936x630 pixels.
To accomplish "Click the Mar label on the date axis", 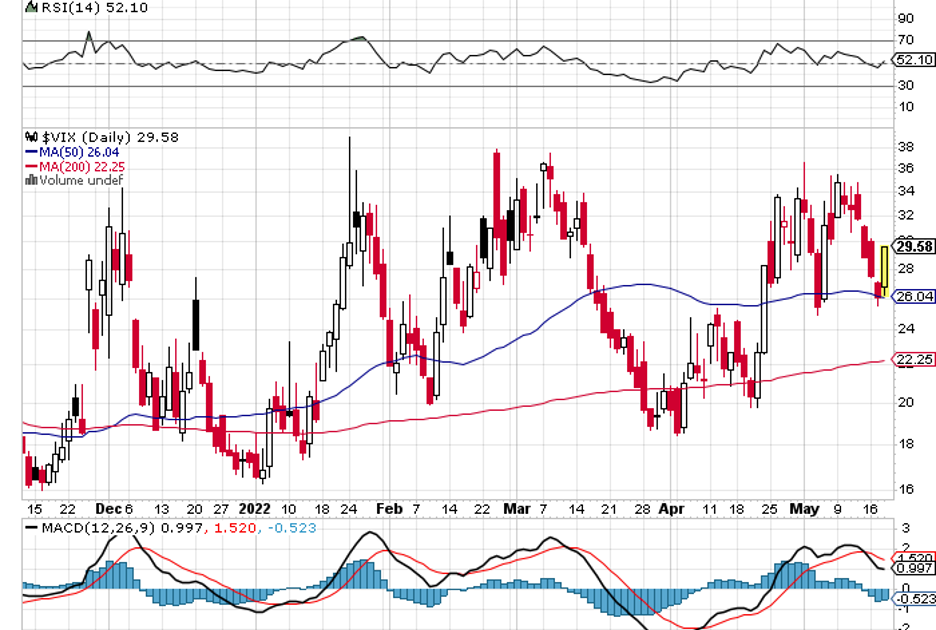I will (x=516, y=508).
